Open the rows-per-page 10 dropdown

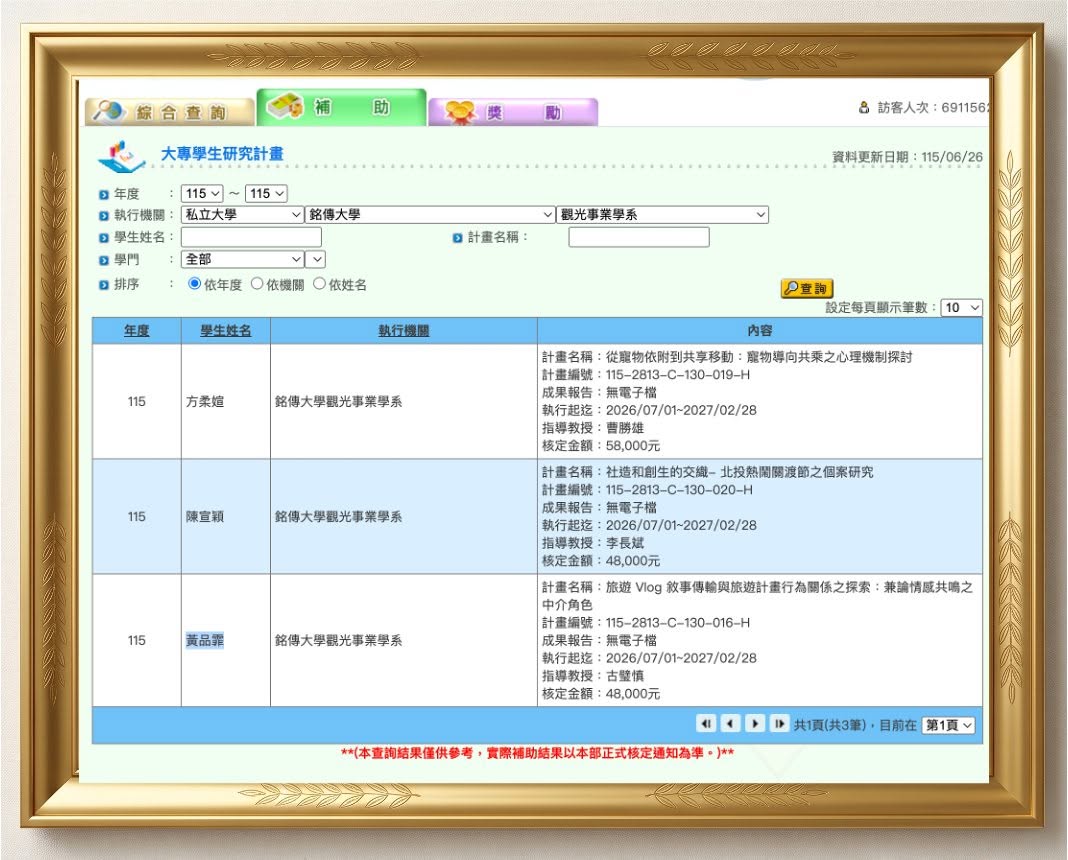pos(962,308)
